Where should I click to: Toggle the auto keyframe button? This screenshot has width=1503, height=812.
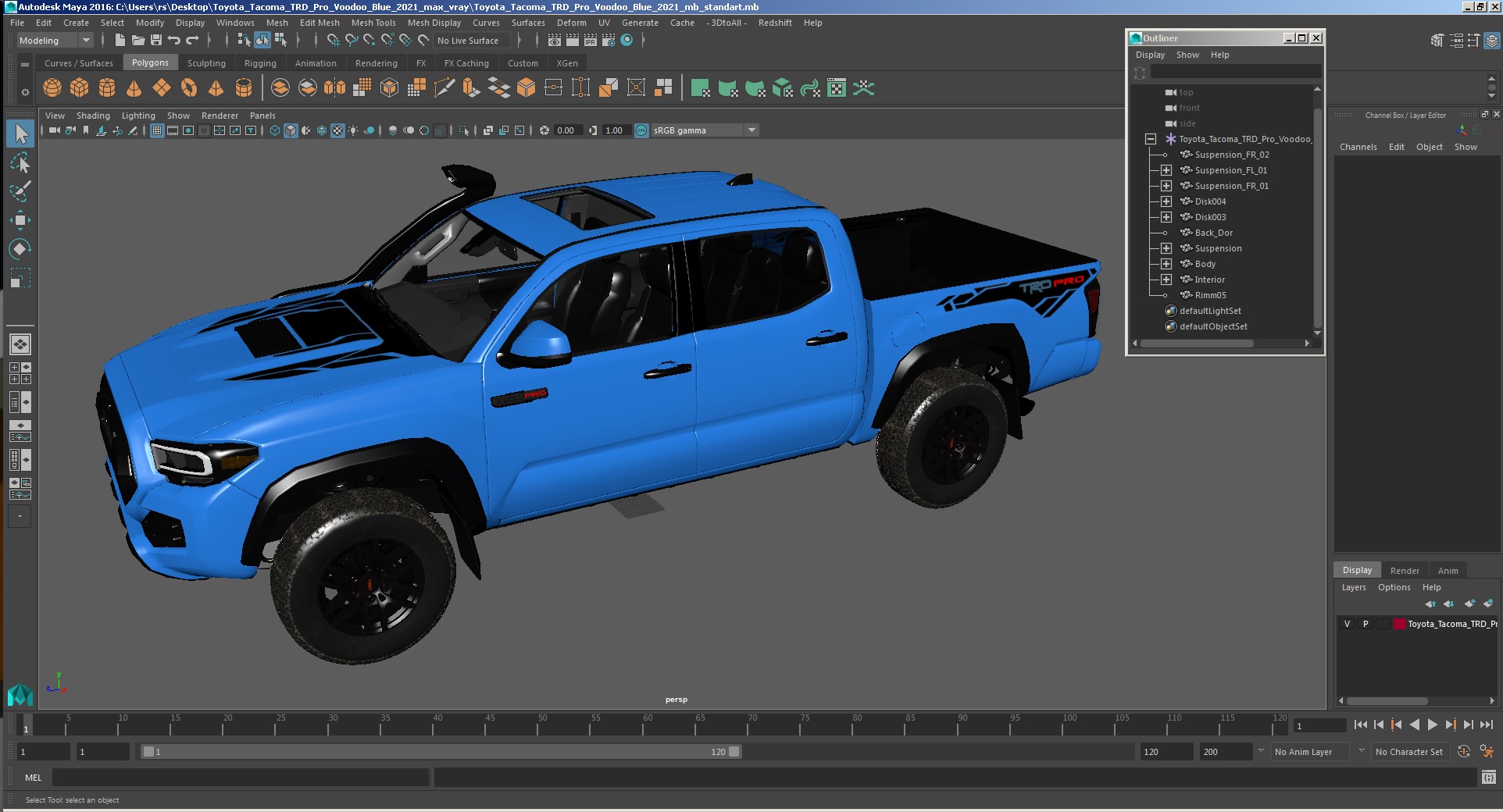tap(1464, 751)
